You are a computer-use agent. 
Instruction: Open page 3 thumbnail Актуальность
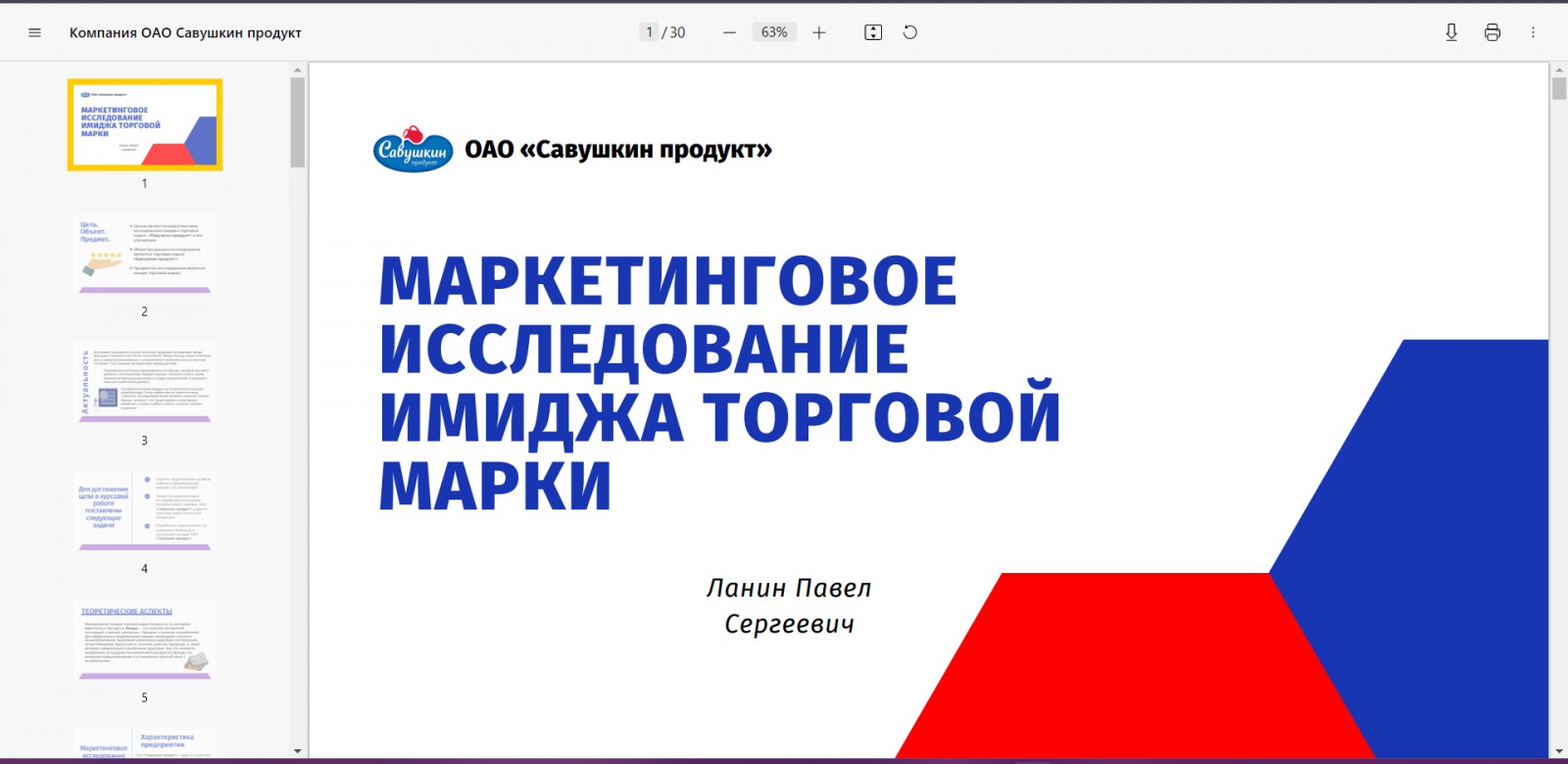tap(145, 382)
